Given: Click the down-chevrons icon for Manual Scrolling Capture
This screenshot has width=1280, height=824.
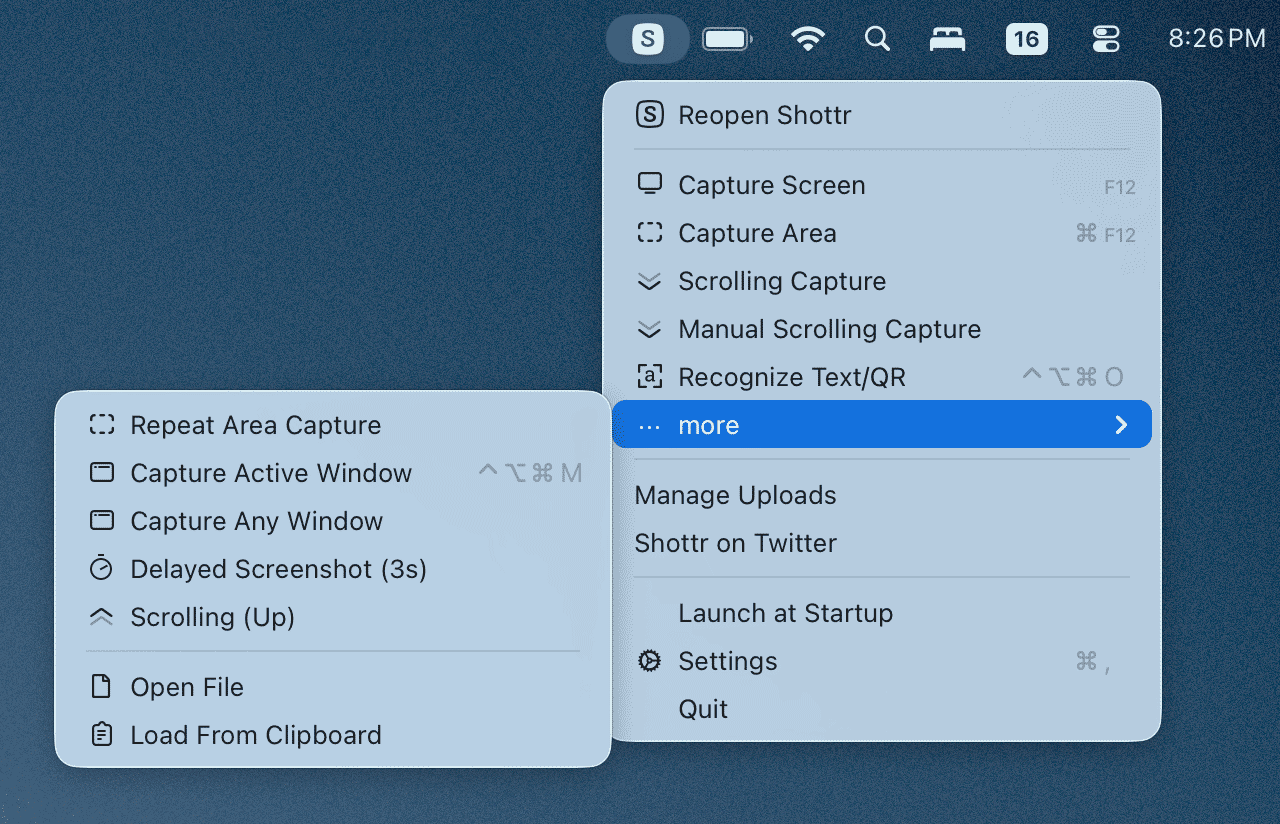Looking at the screenshot, I should pyautogui.click(x=650, y=329).
